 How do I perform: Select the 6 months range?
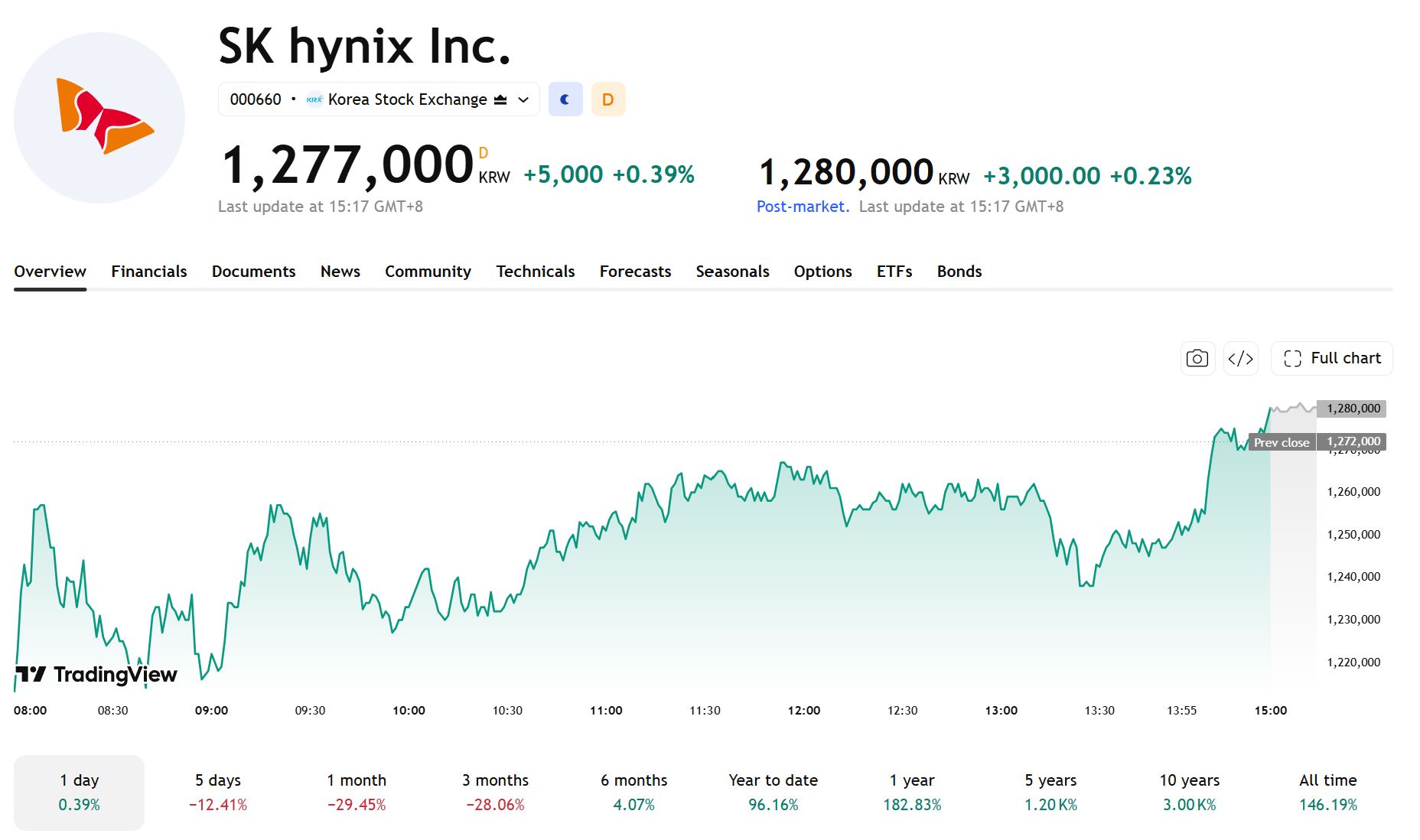coord(634,793)
